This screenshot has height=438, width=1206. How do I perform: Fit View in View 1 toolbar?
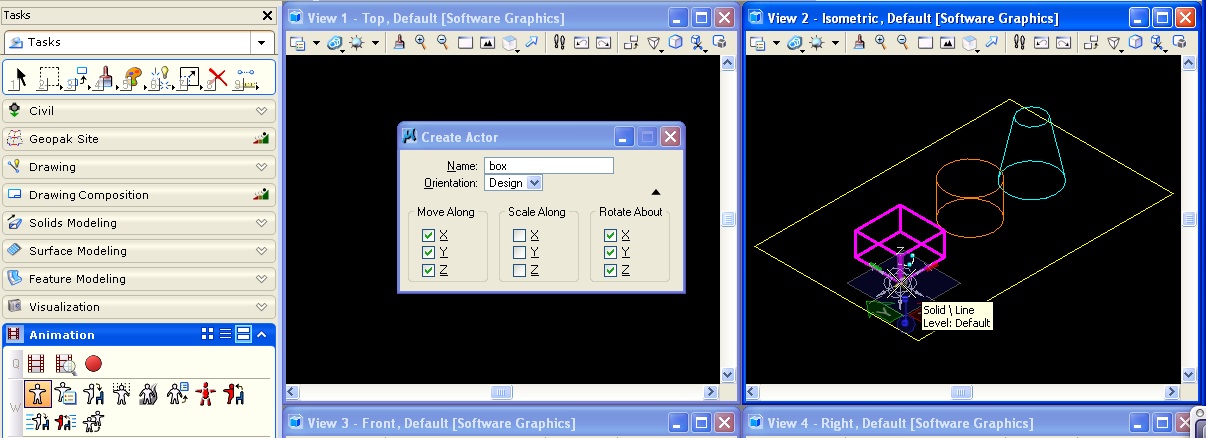pyautogui.click(x=487, y=43)
